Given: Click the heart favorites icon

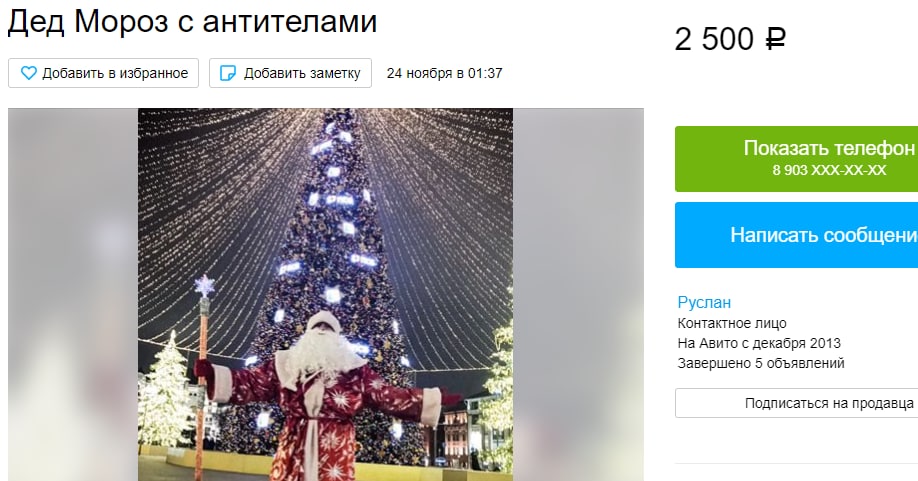Looking at the screenshot, I should pos(29,73).
